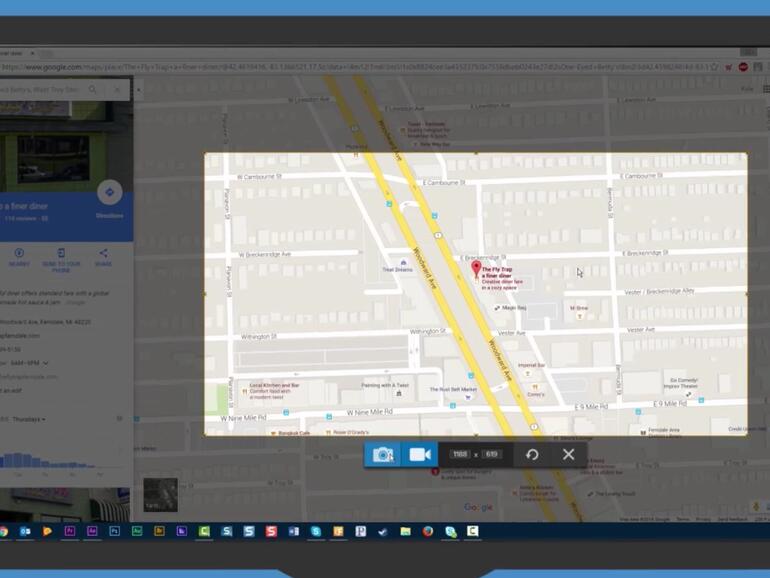Open Firefox from the taskbar
Screen dimensions: 770x578
(x=428, y=531)
